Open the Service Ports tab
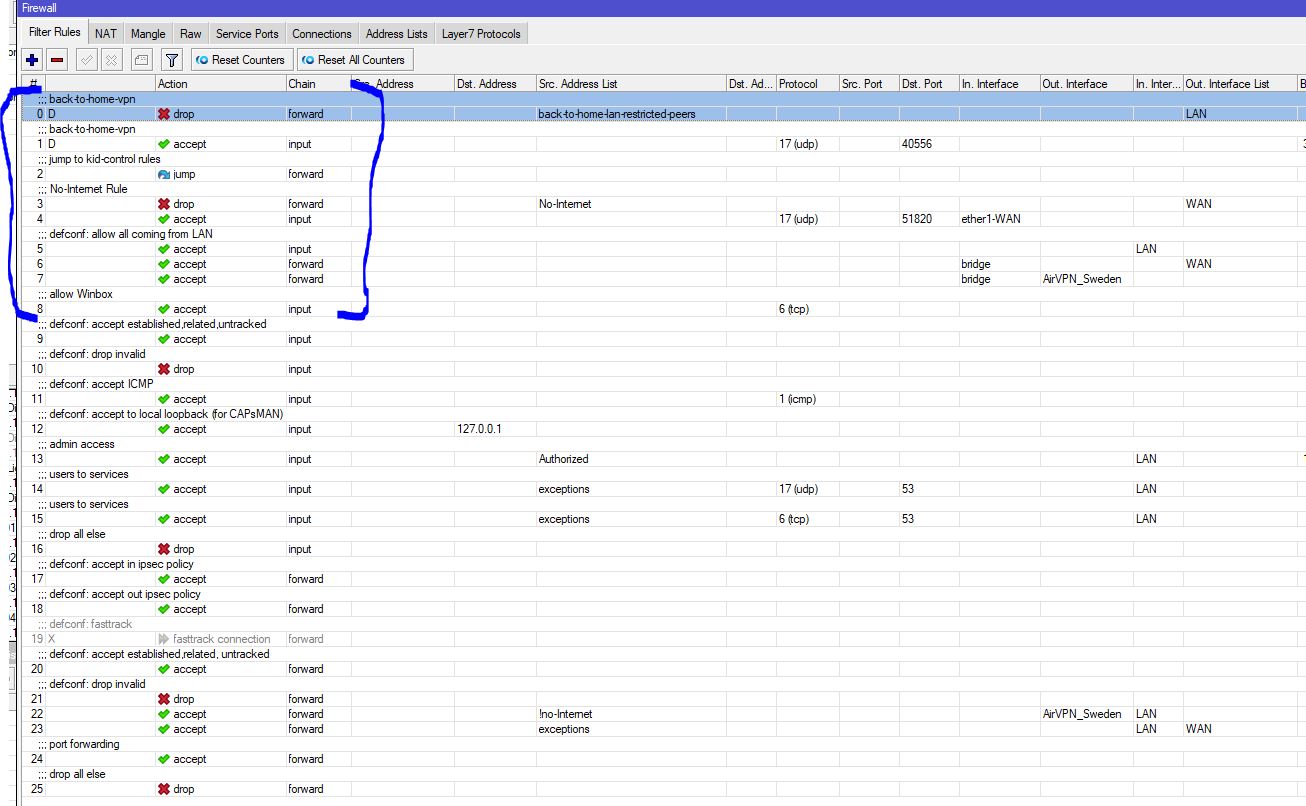This screenshot has height=806, width=1306. [247, 34]
